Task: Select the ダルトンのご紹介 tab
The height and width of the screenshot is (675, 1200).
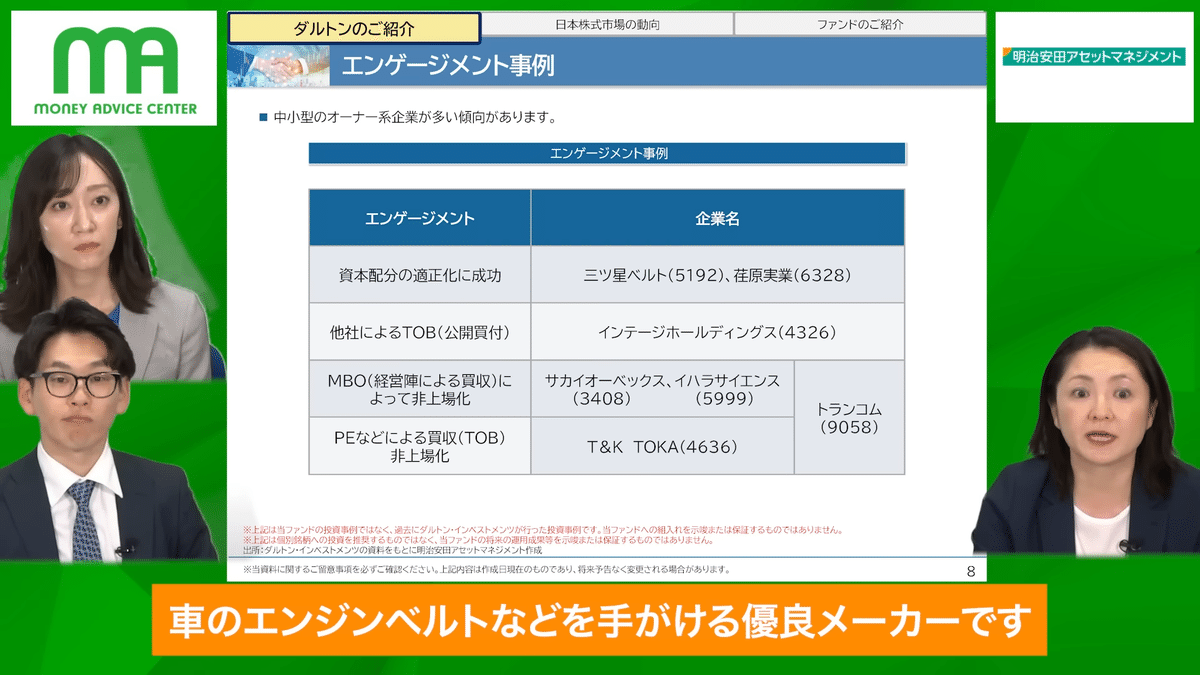Action: (x=355, y=28)
